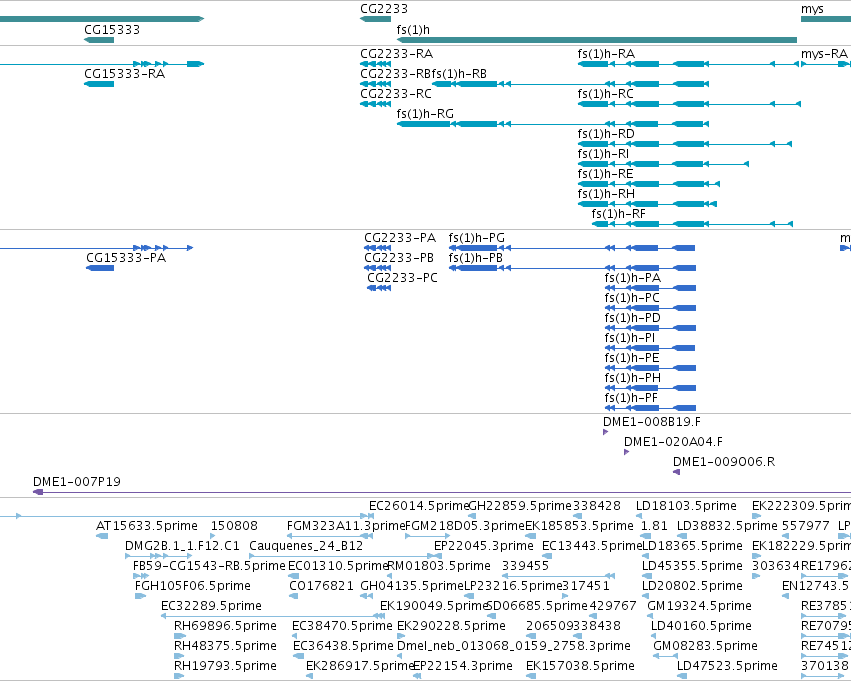
Task: Click the mys gene label
Action: pyautogui.click(x=812, y=9)
